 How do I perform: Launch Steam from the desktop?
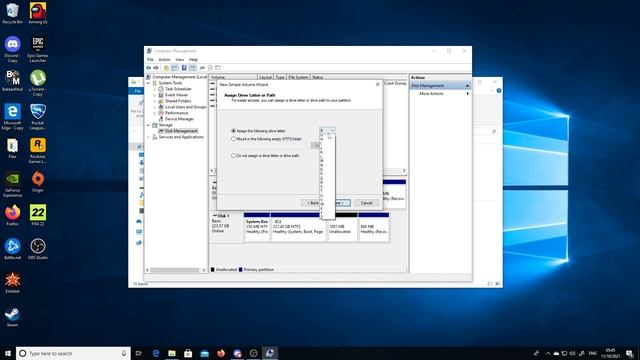[12, 316]
